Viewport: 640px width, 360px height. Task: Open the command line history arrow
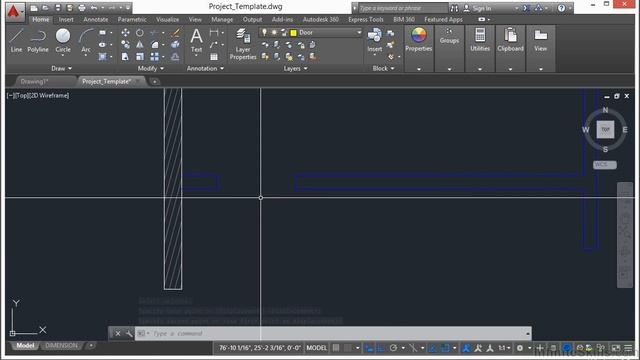click(x=527, y=333)
